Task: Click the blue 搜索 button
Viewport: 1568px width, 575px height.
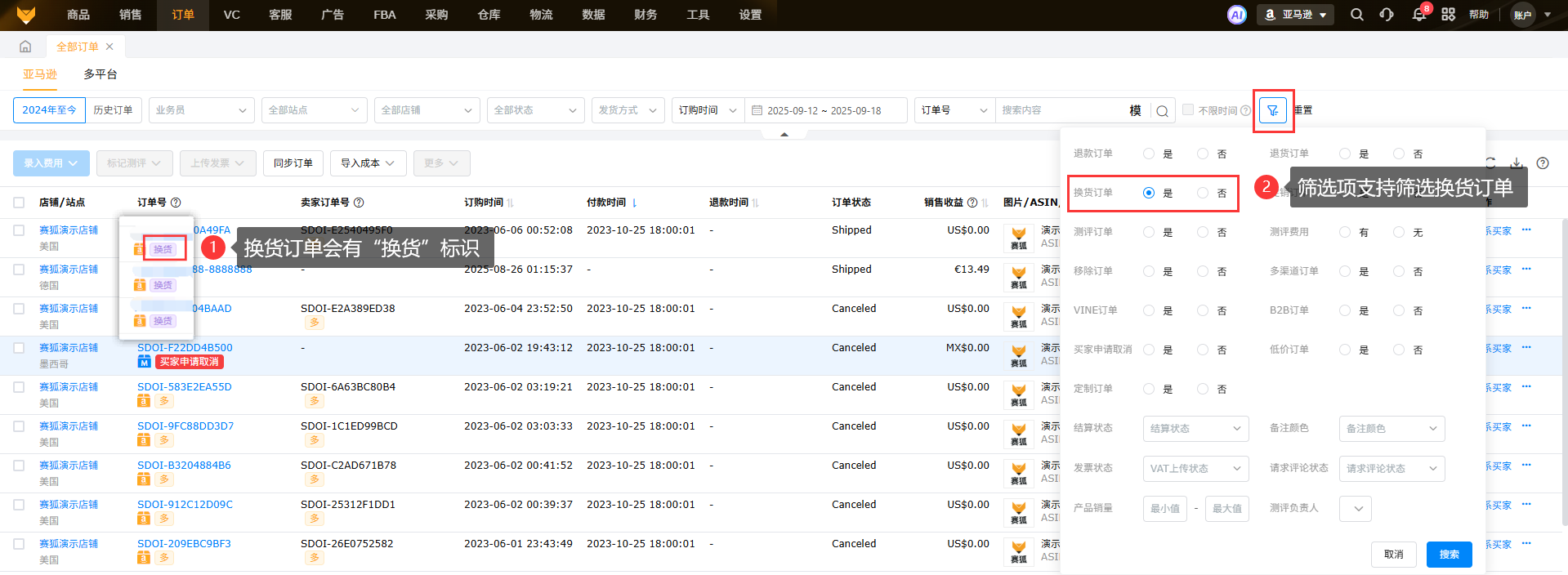Action: tap(1449, 555)
